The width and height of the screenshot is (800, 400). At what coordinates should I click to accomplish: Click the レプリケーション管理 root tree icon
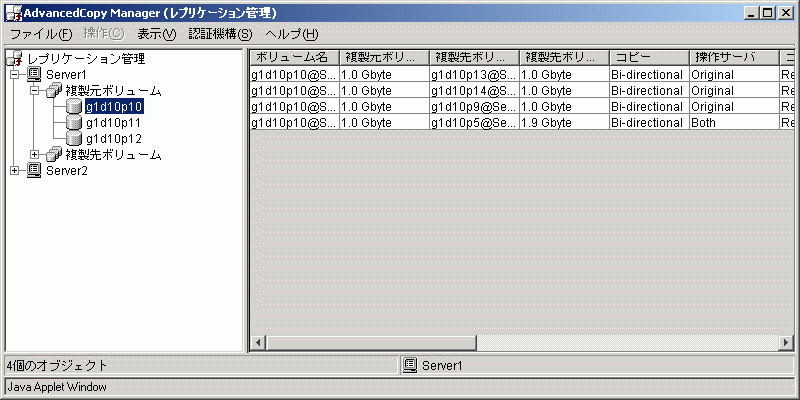14,59
